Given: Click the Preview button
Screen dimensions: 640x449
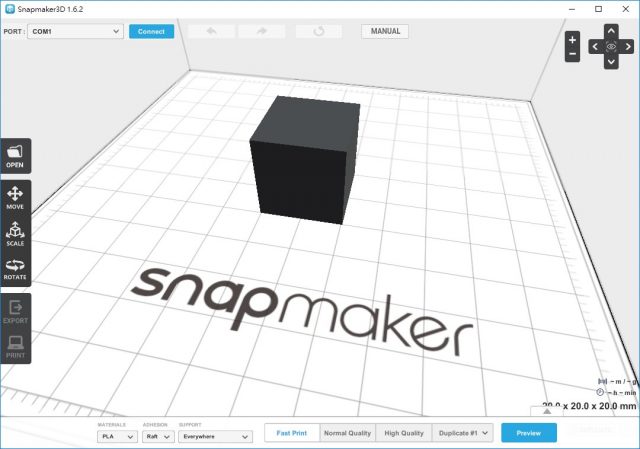Looking at the screenshot, I should coord(529,433).
